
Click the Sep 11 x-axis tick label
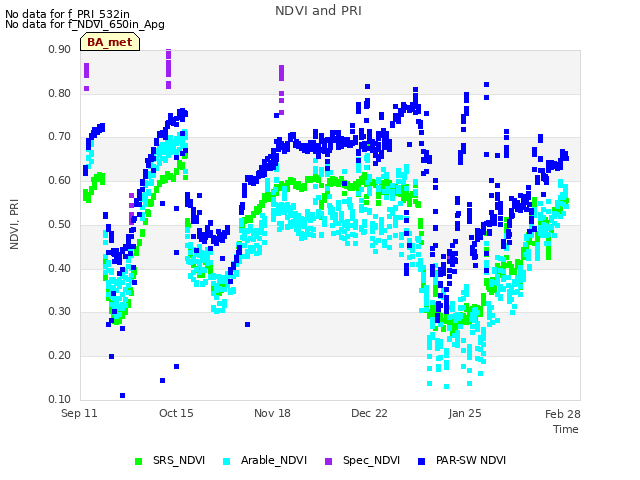pos(80,413)
